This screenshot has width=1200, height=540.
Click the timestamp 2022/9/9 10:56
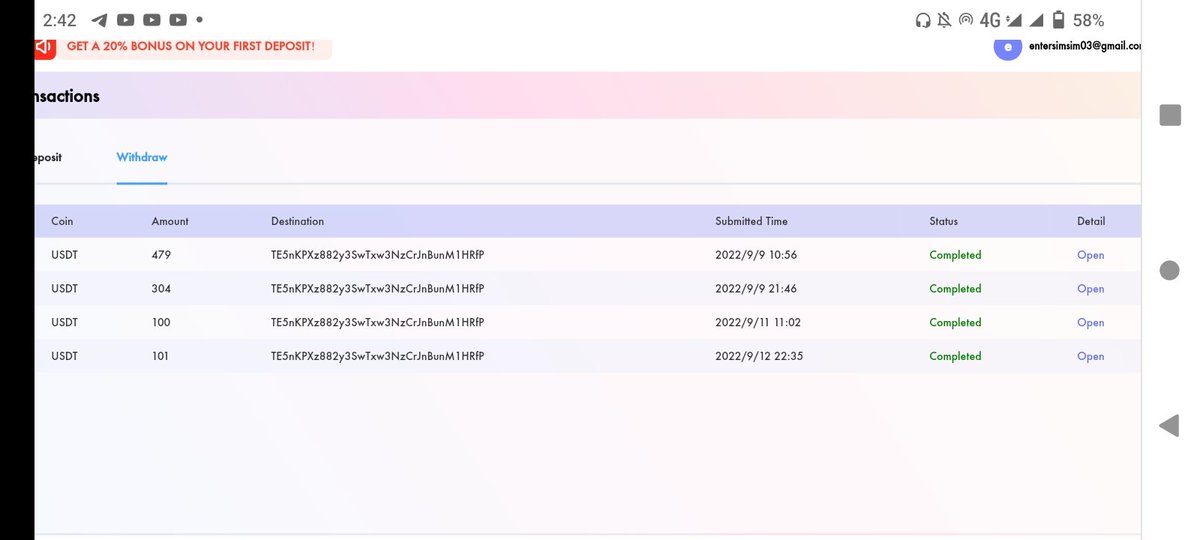(x=756, y=255)
